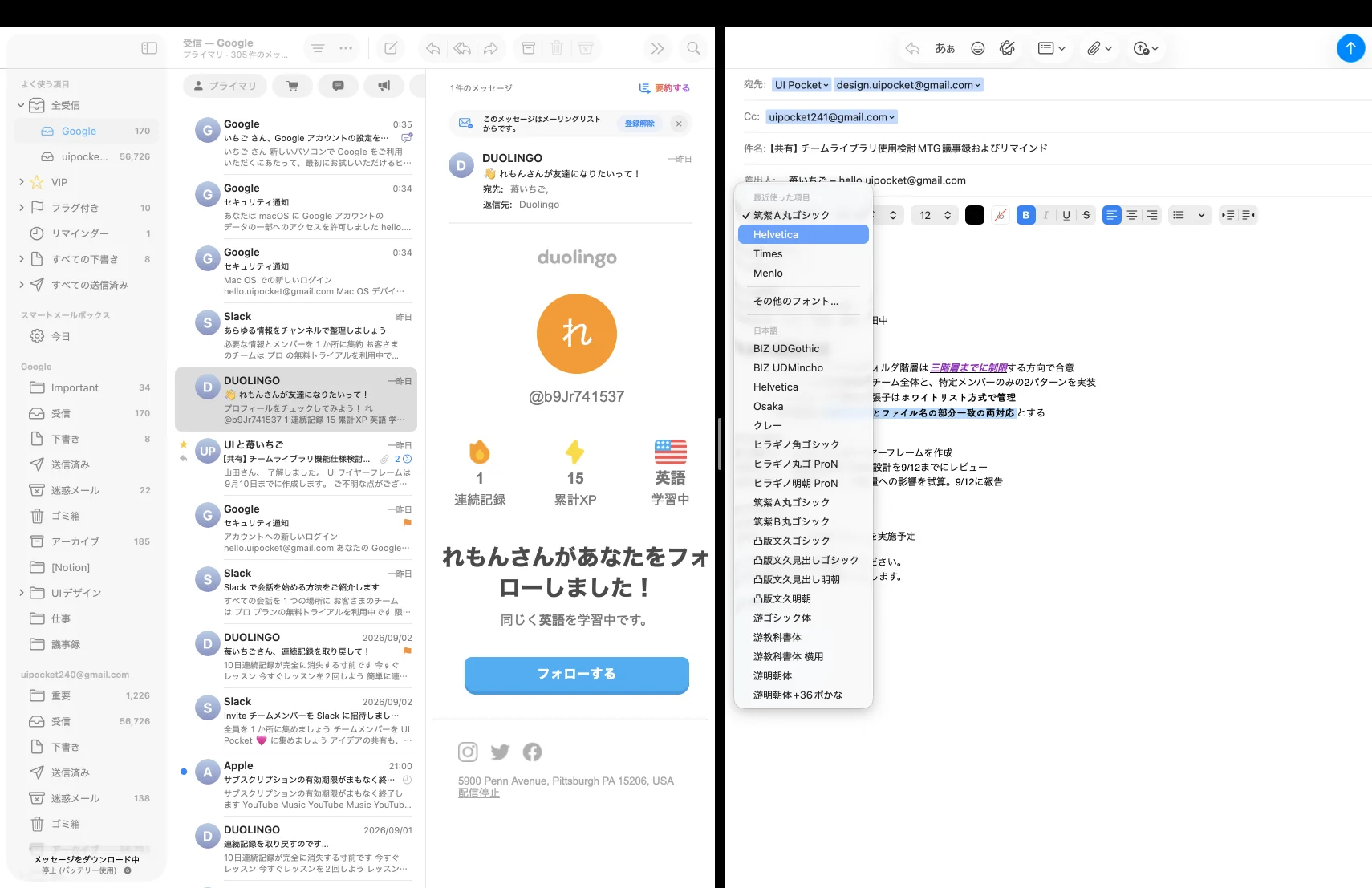Choose Helvetica from recent fonts
The height and width of the screenshot is (888, 1372).
point(803,234)
